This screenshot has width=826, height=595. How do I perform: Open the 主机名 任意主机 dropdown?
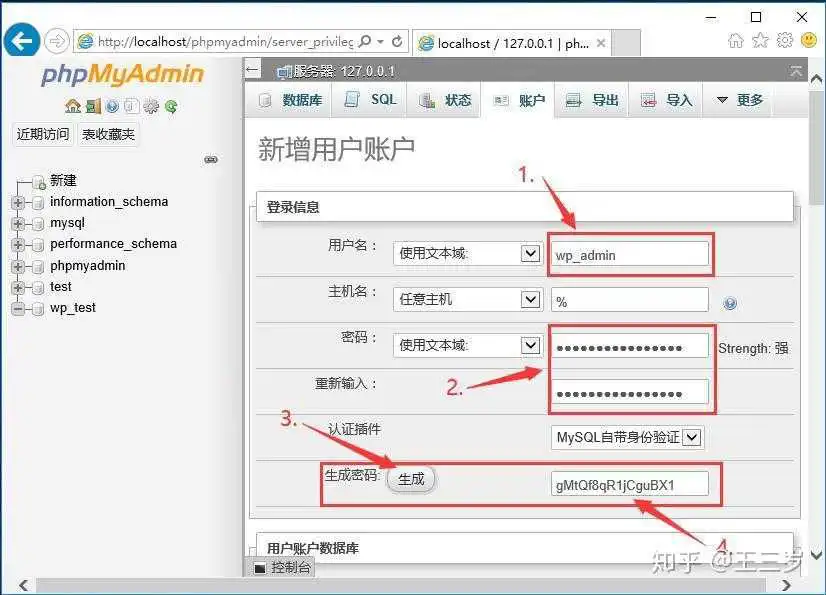click(468, 299)
